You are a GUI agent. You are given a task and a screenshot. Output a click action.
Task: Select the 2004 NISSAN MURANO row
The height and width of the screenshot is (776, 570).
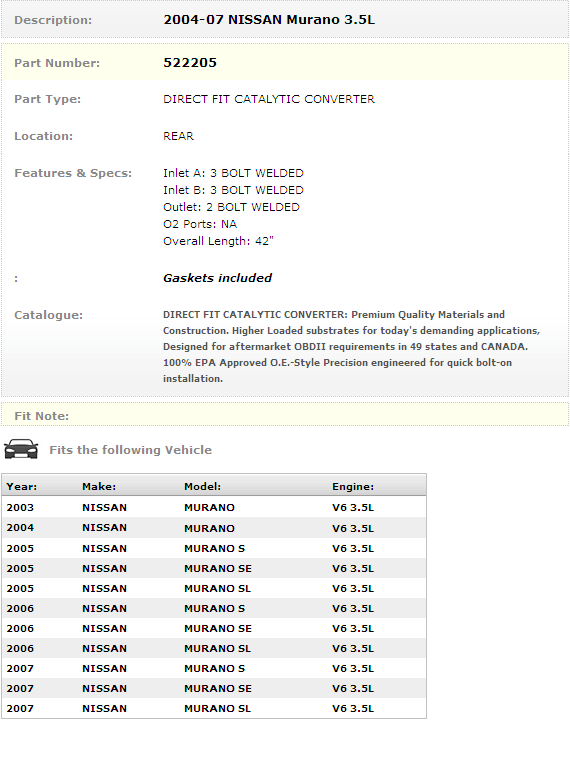pos(214,528)
